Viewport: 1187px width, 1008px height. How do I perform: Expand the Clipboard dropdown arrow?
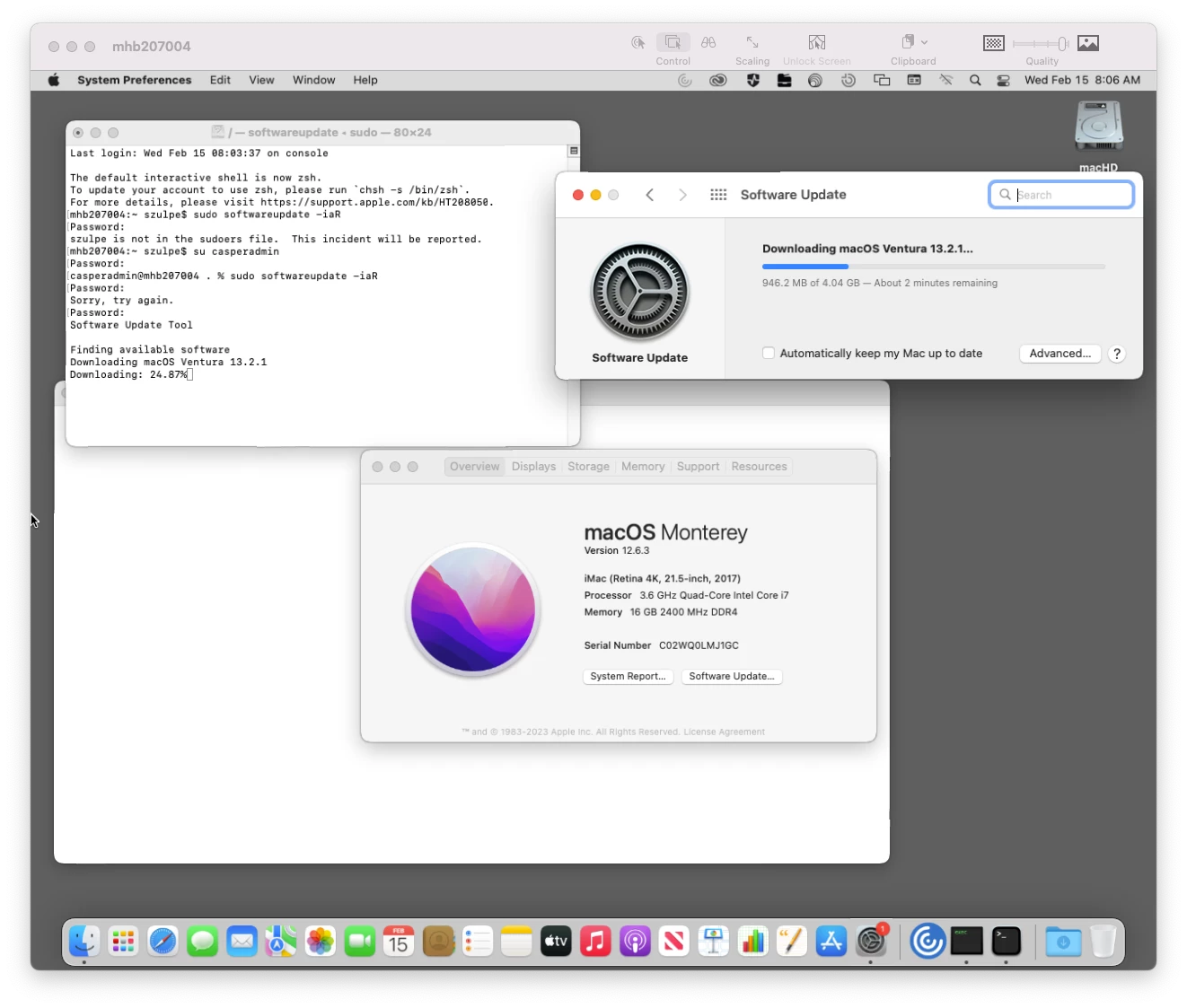point(925,41)
